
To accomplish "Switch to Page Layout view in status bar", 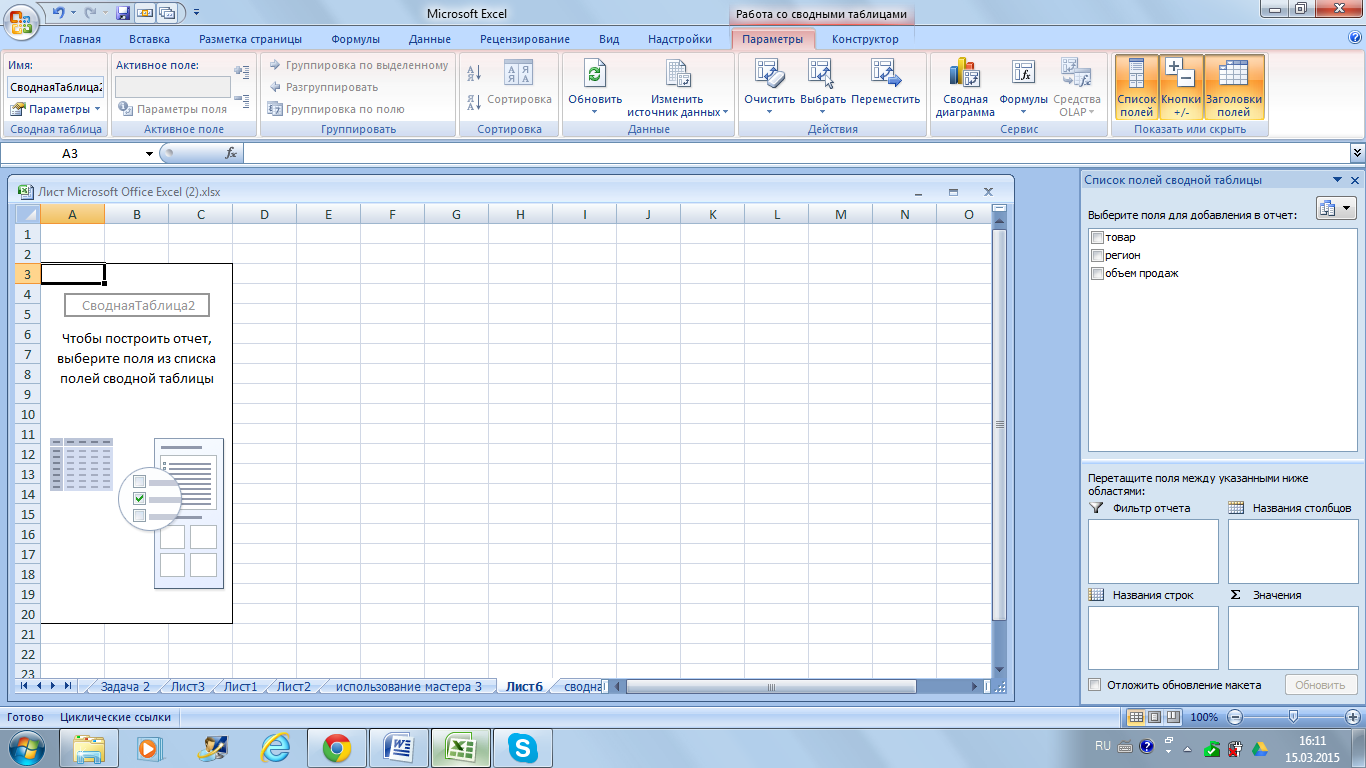I will [1154, 717].
